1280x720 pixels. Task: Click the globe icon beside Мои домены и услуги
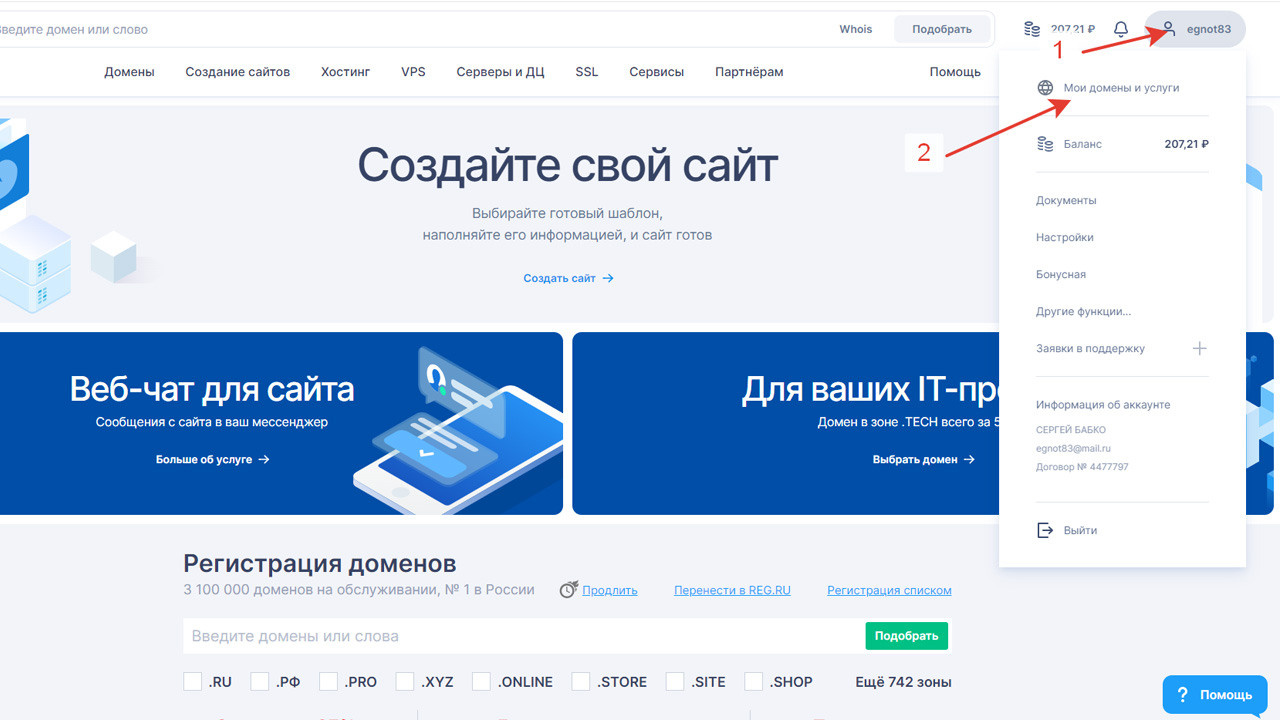click(1043, 88)
